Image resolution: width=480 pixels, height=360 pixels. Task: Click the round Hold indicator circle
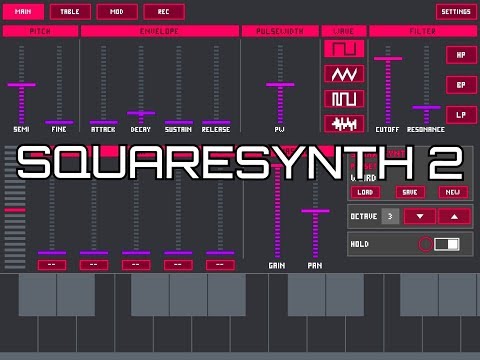click(x=425, y=244)
